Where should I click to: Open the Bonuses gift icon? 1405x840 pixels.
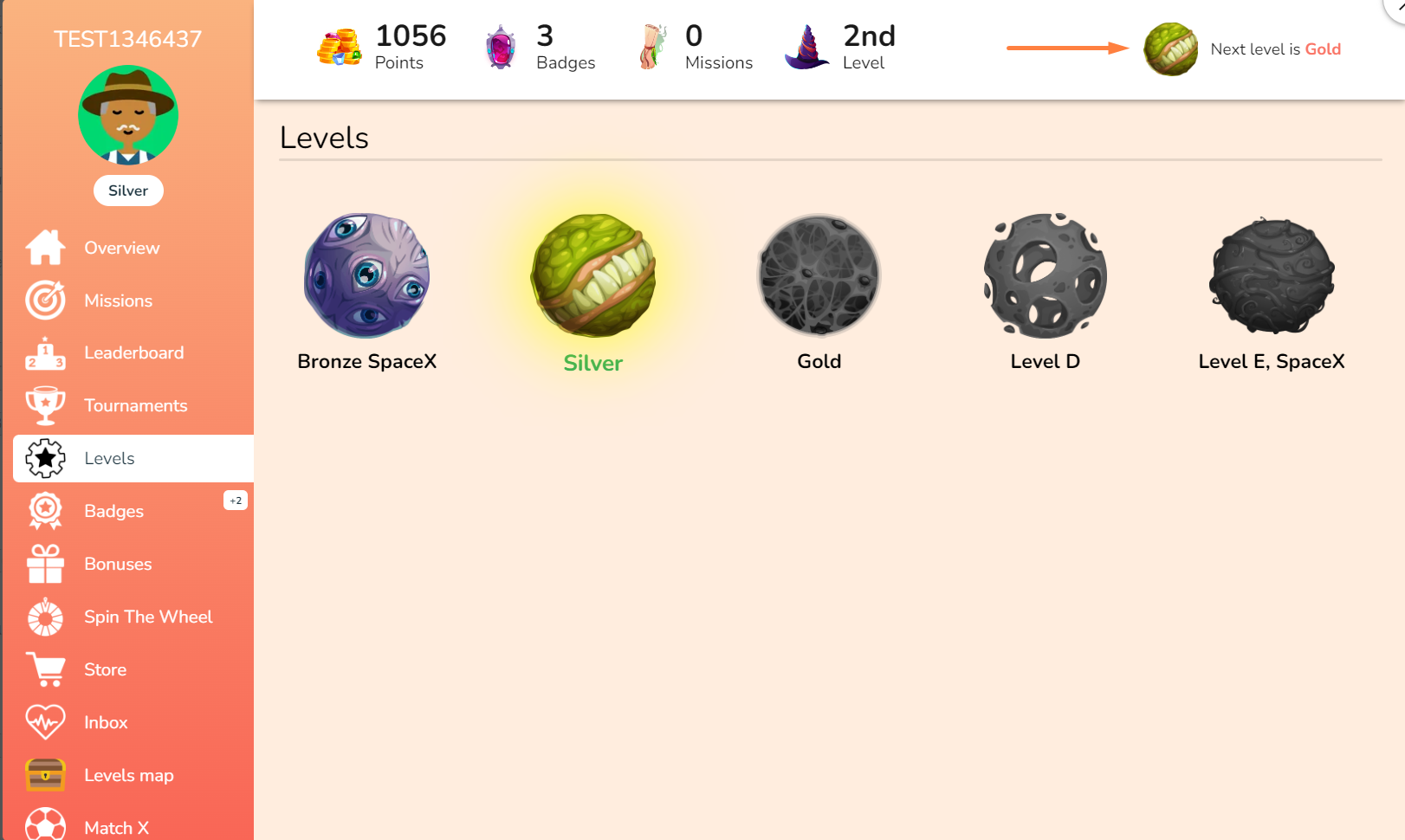click(45, 564)
